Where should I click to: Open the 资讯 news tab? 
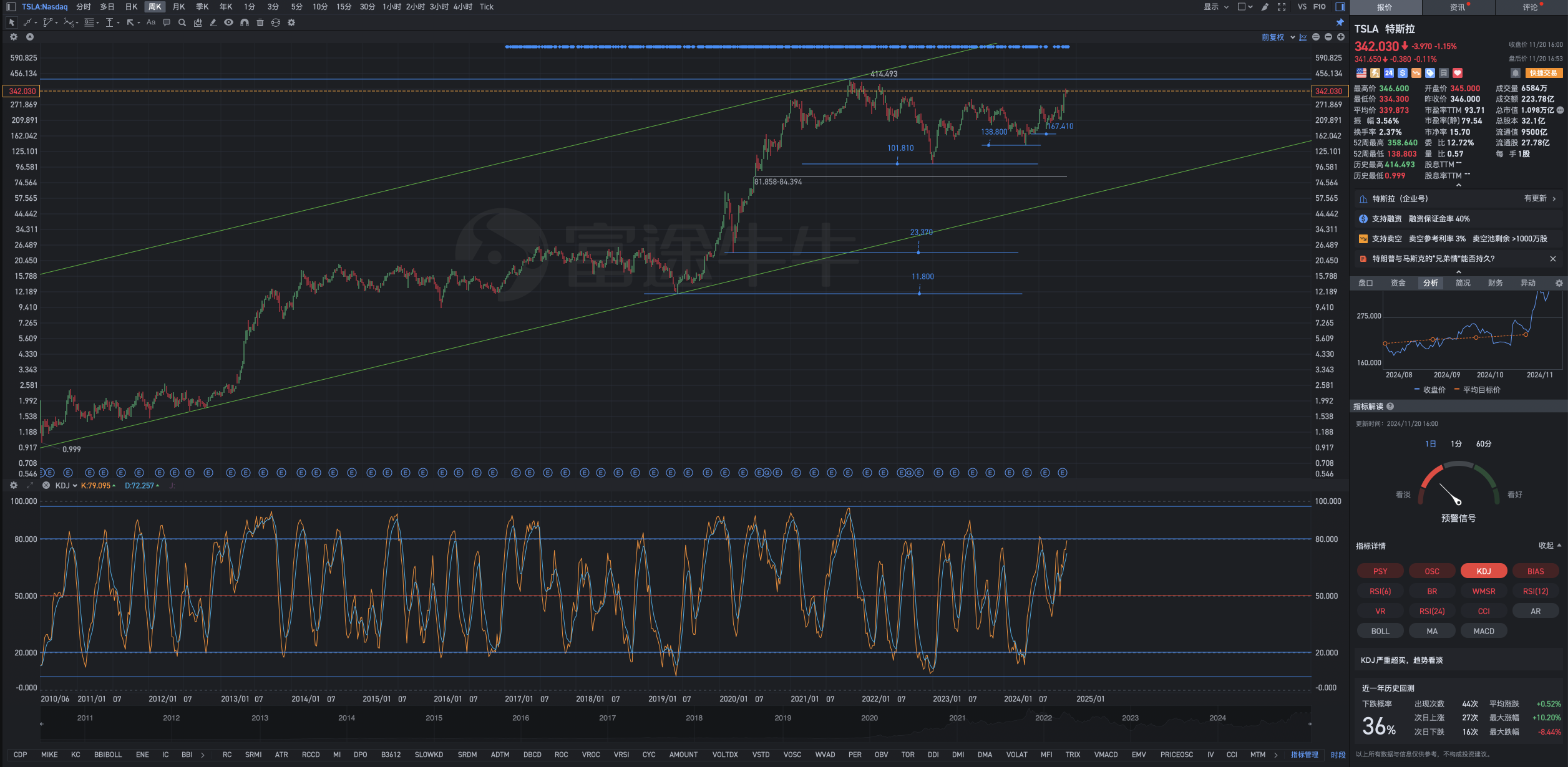tap(1458, 7)
